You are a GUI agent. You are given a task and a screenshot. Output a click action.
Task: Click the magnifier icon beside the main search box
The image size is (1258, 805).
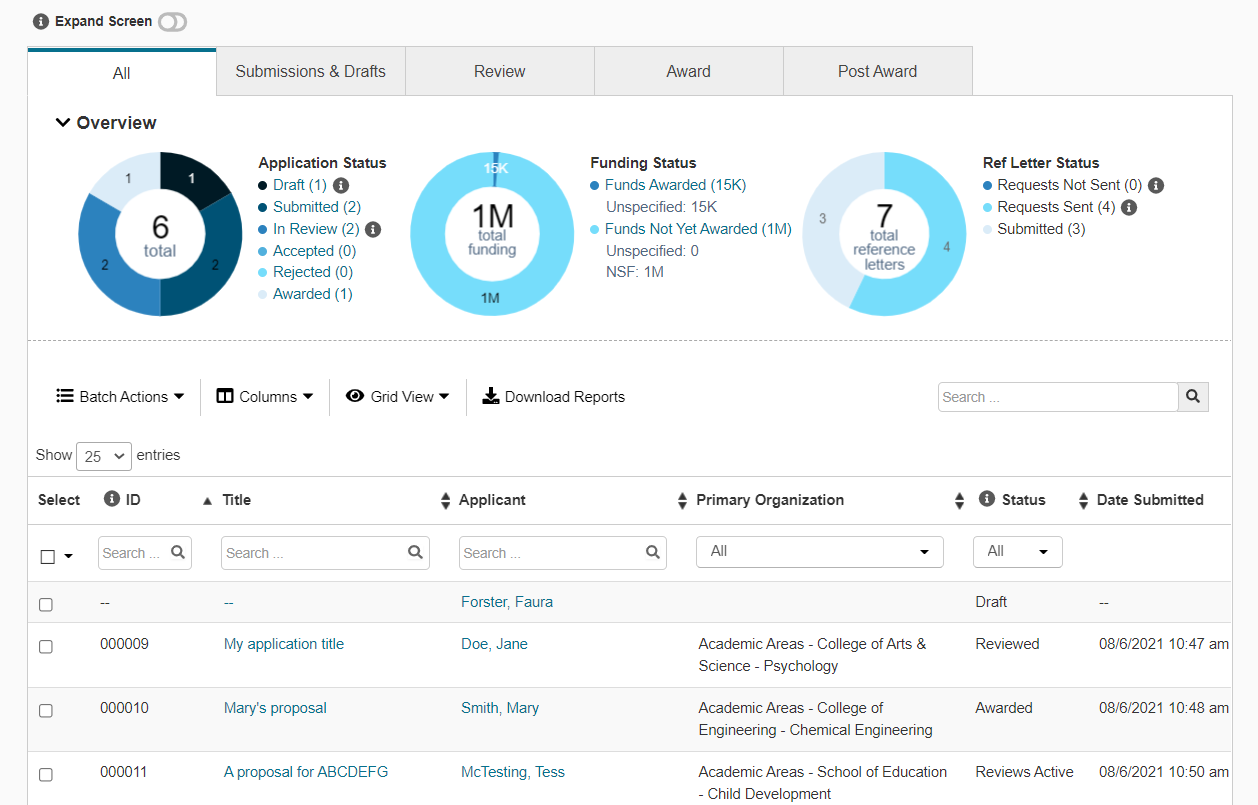coord(1193,397)
